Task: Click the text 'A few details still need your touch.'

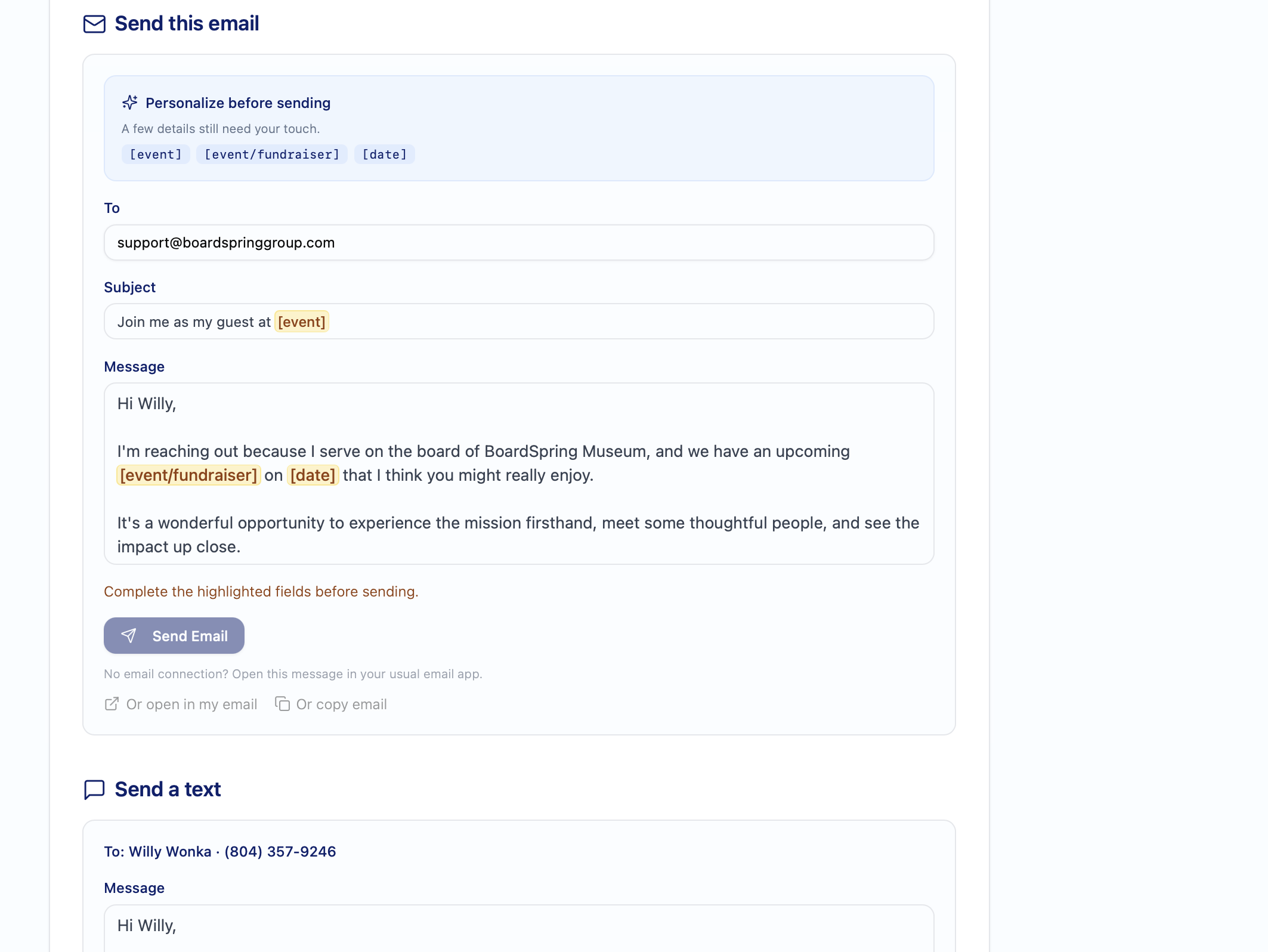Action: tap(221, 129)
